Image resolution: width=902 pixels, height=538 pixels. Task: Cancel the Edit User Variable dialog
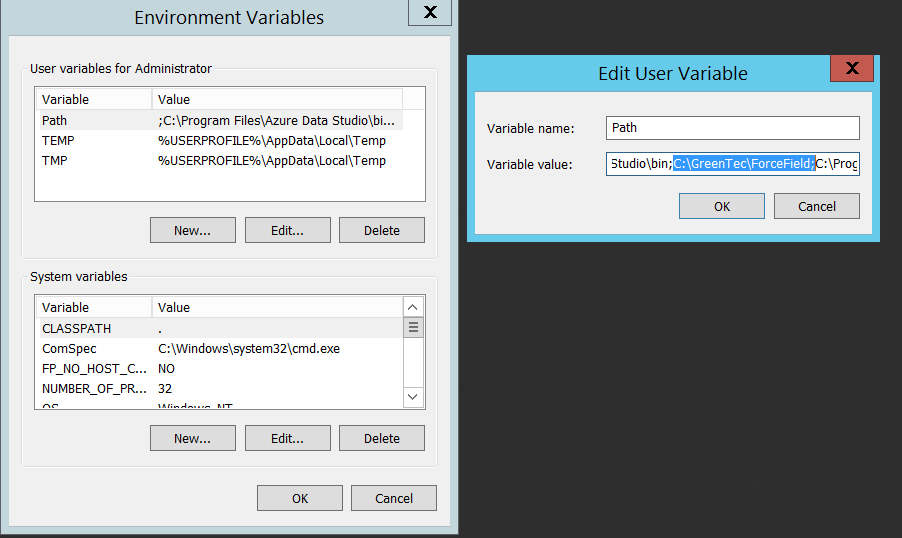point(817,206)
